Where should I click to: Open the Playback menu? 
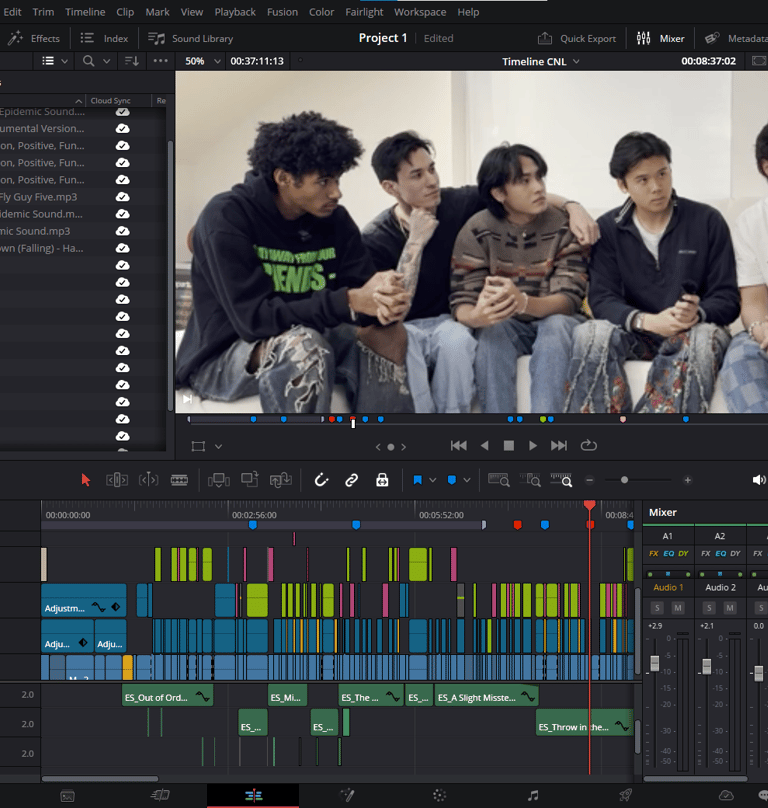pyautogui.click(x=235, y=12)
